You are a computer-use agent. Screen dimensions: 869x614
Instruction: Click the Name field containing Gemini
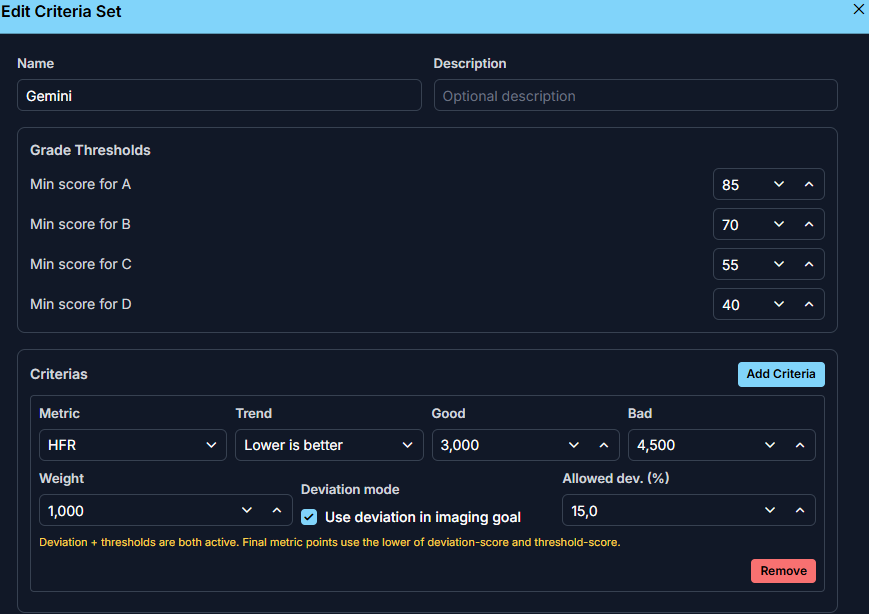219,96
